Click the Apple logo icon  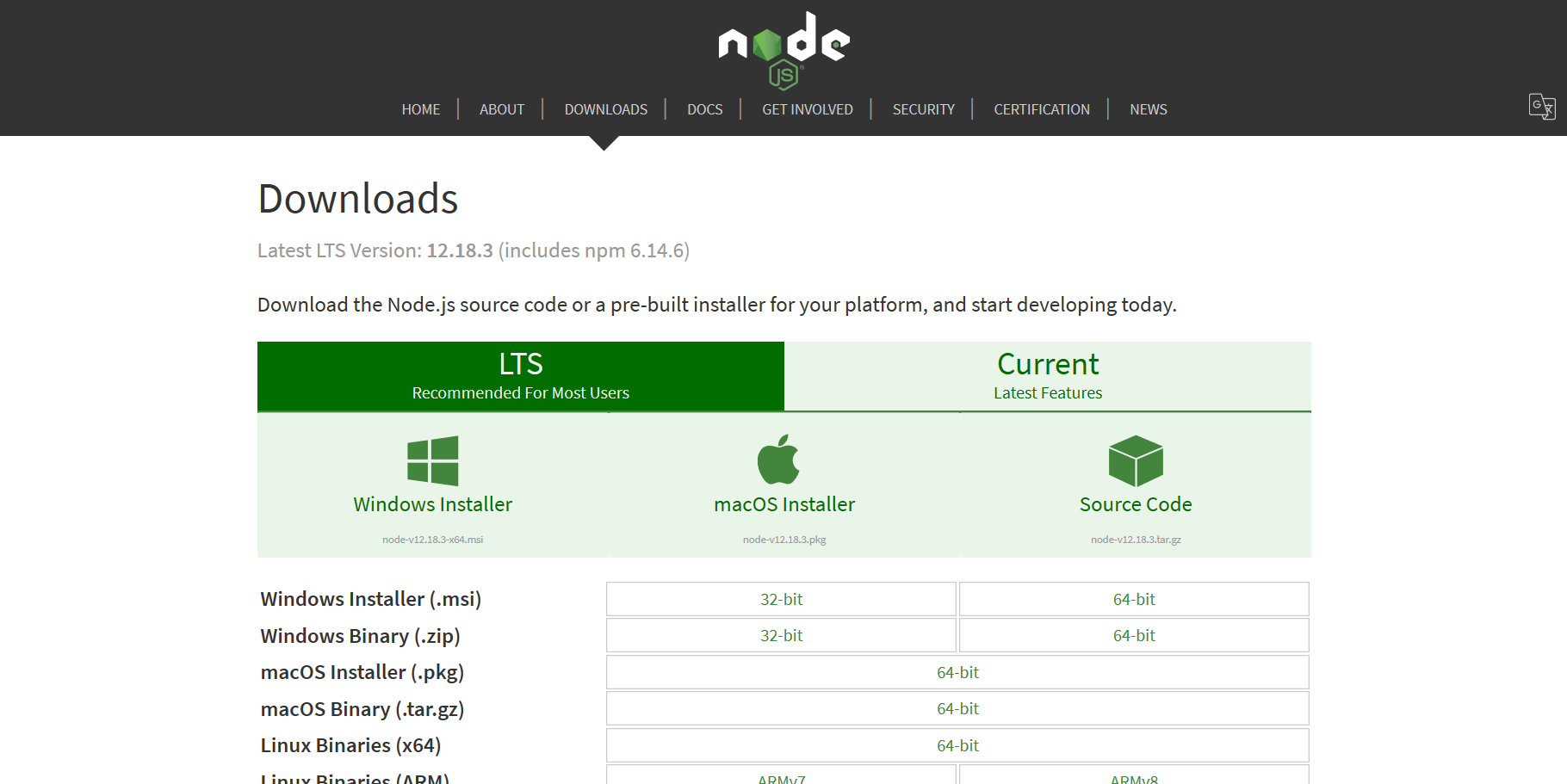point(778,460)
